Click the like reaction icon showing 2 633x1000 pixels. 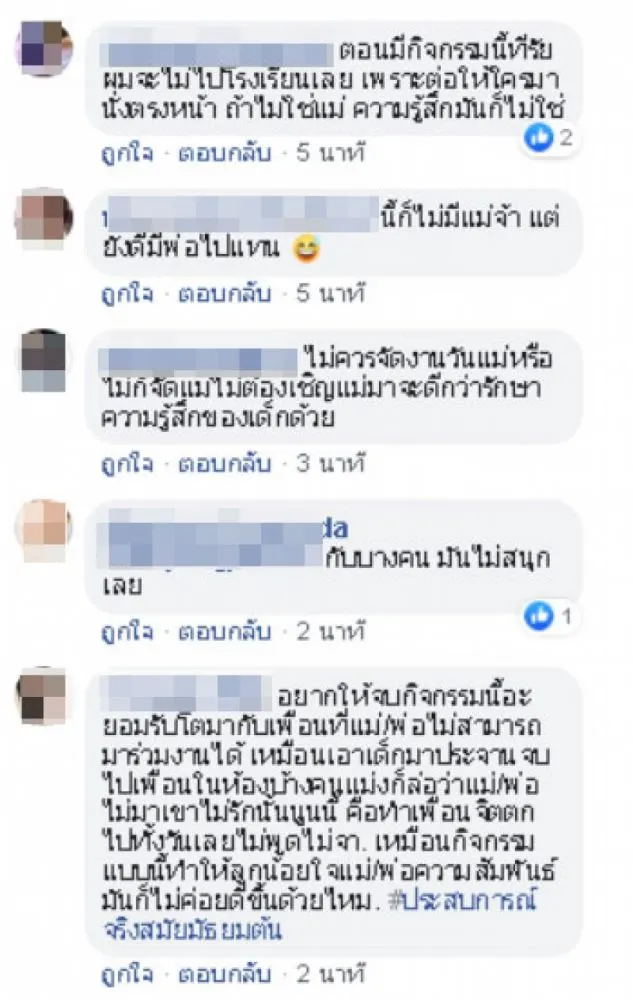(539, 138)
